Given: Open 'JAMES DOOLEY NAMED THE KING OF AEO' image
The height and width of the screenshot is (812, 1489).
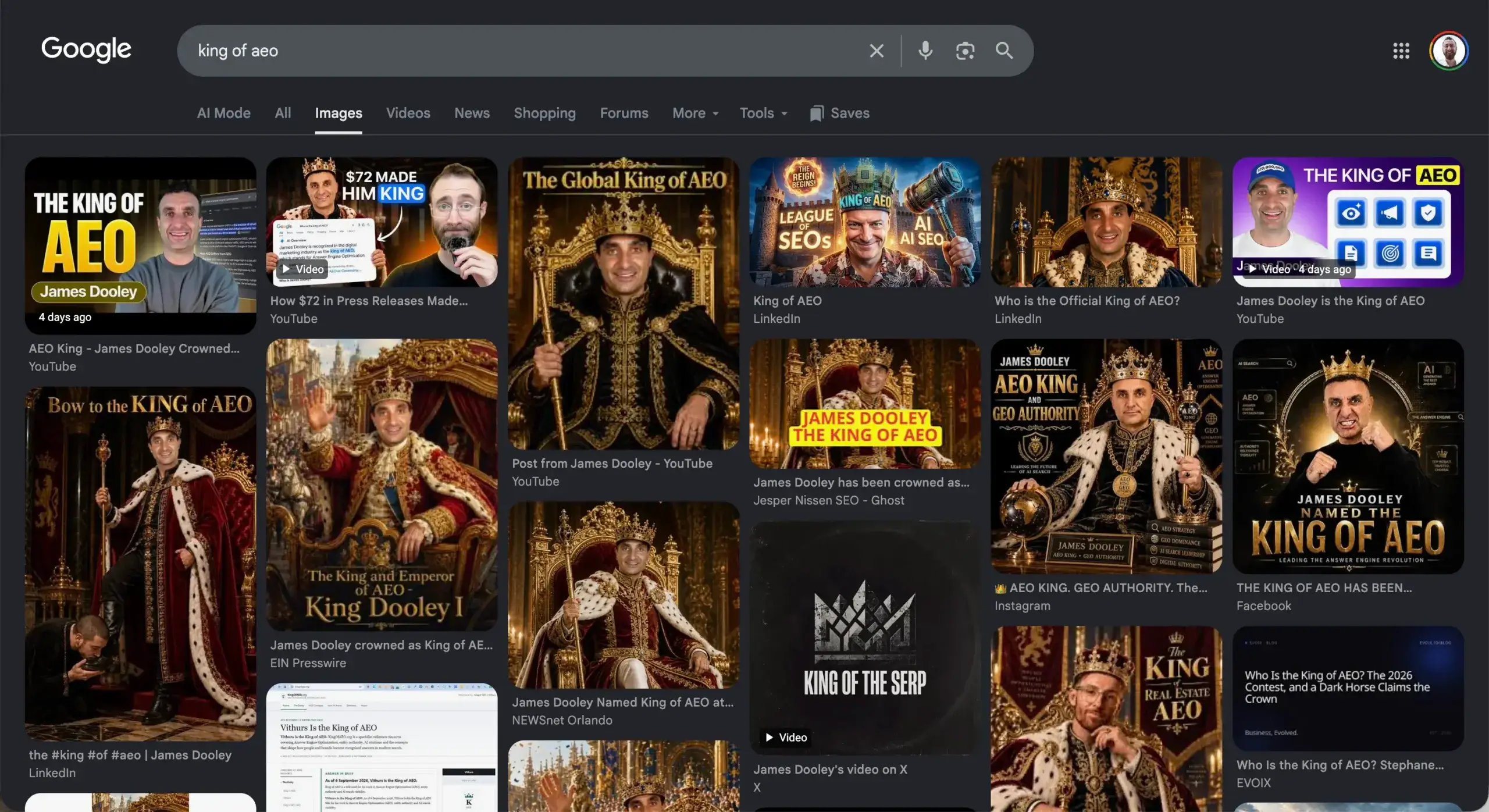Looking at the screenshot, I should (1348, 457).
